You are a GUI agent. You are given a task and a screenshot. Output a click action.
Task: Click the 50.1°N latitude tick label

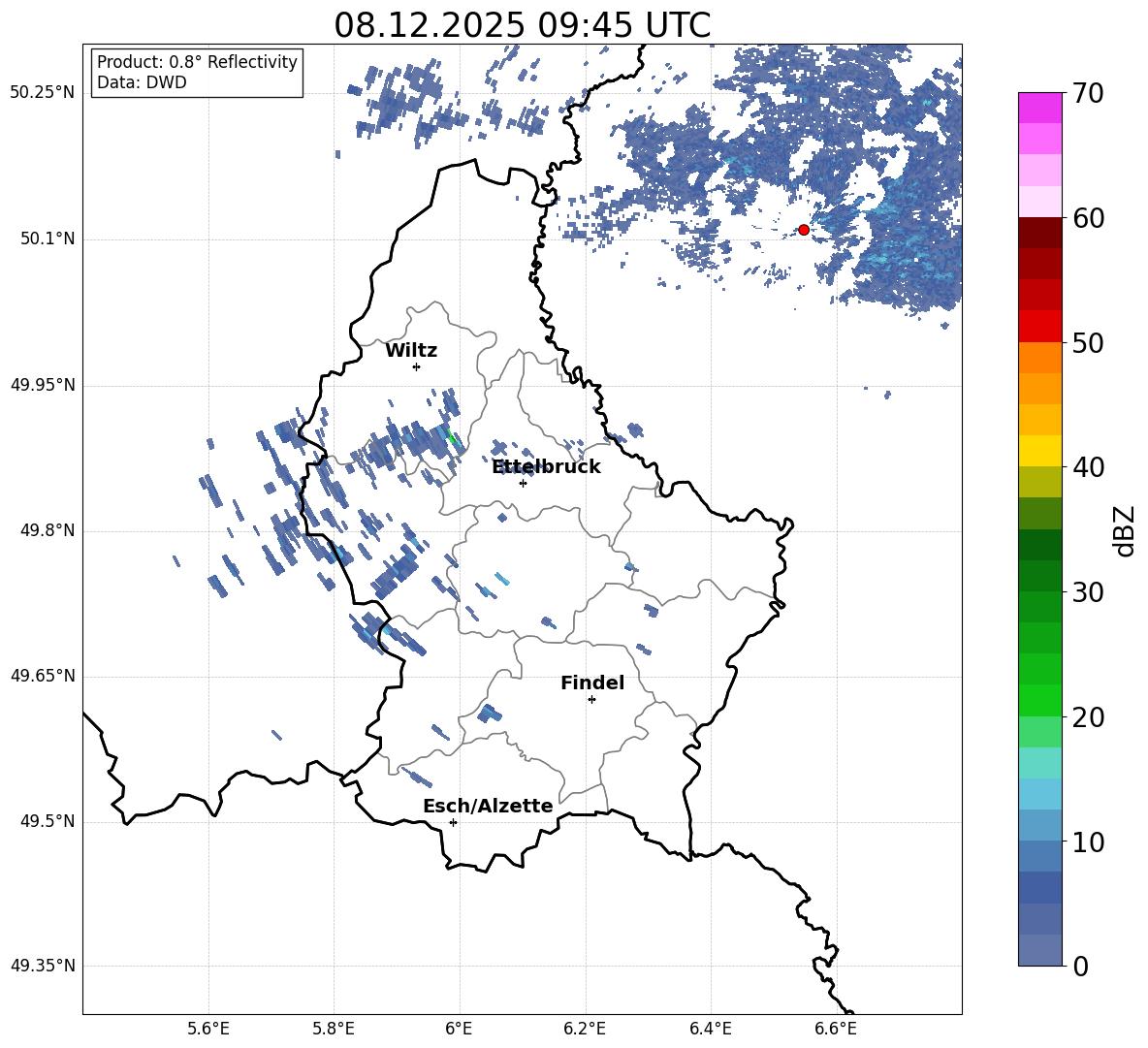[x=43, y=239]
